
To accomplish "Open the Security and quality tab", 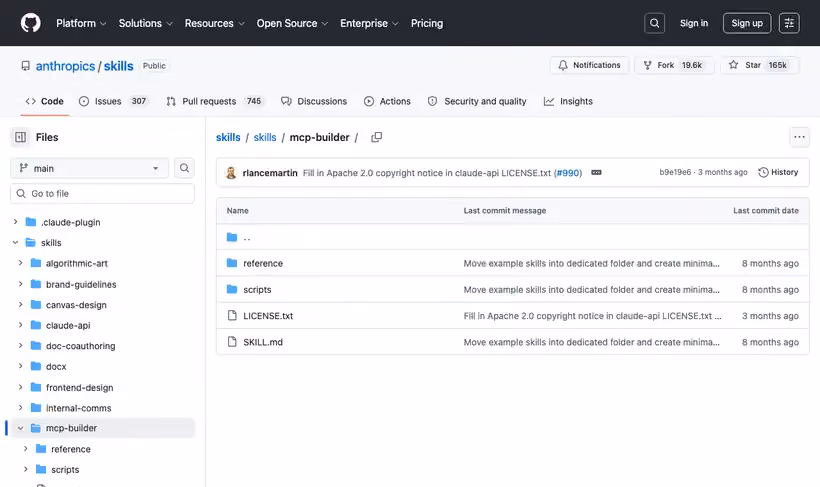I will point(477,101).
